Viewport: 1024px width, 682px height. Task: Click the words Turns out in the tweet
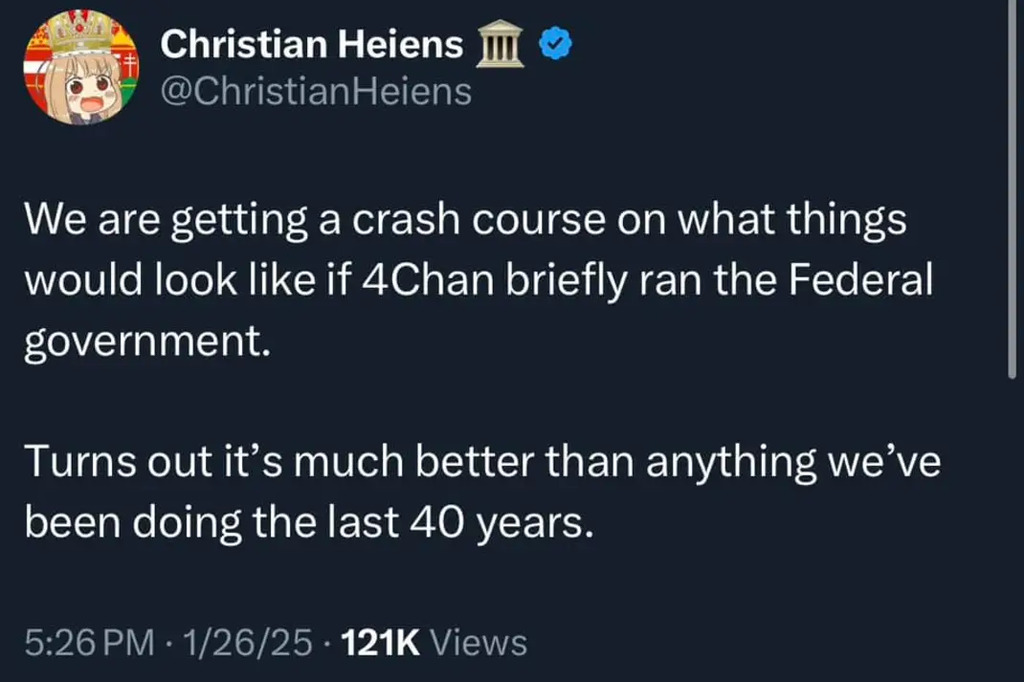tap(107, 463)
